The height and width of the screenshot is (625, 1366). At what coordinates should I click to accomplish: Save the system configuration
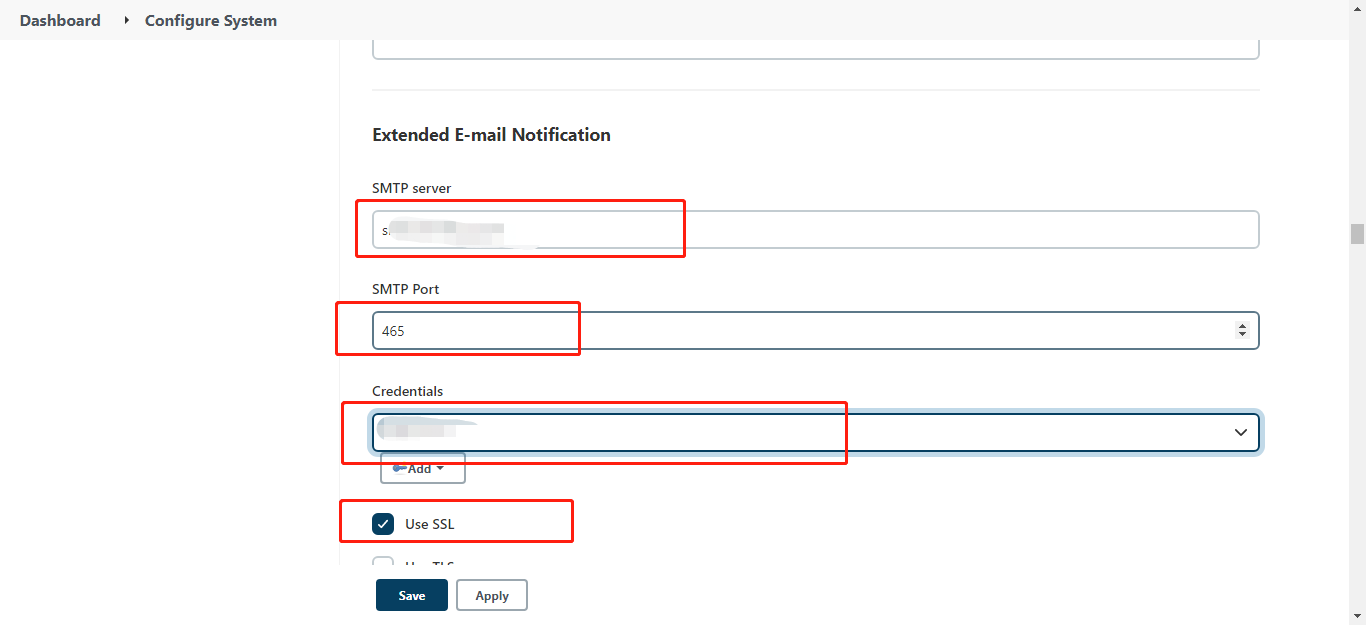[x=412, y=595]
